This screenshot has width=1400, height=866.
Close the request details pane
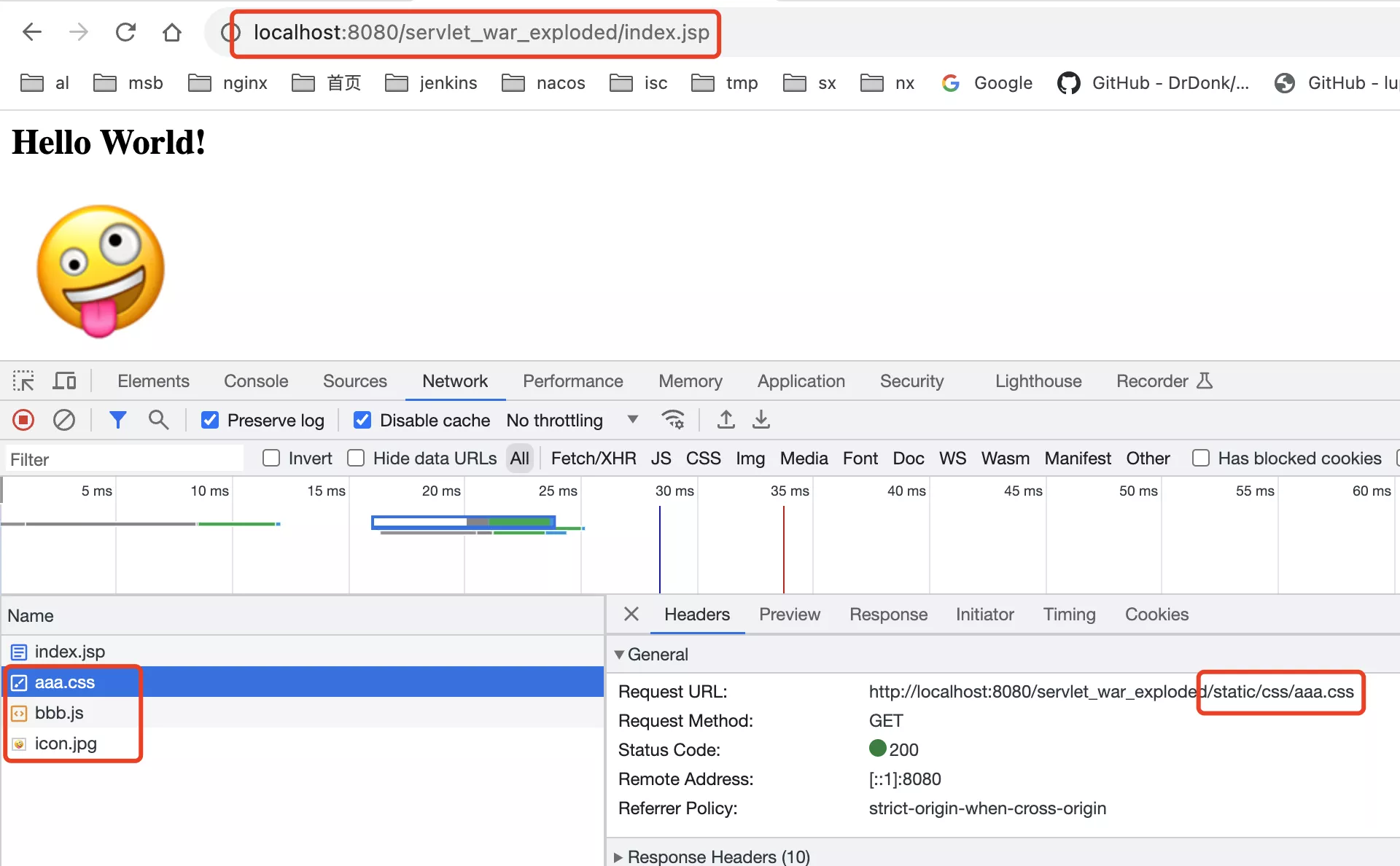(631, 615)
